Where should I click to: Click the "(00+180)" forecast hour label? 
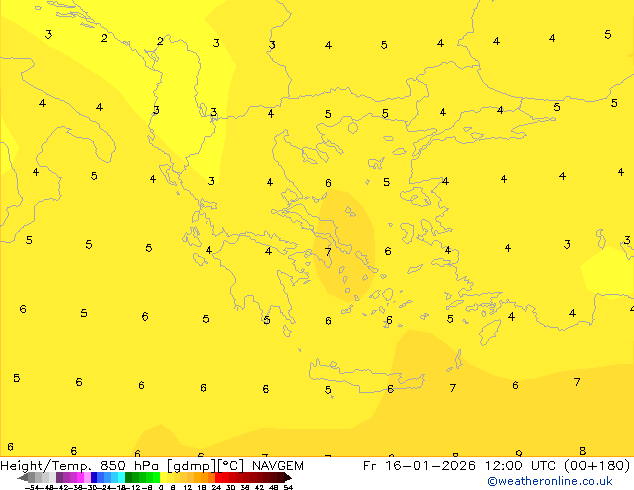coord(596,466)
